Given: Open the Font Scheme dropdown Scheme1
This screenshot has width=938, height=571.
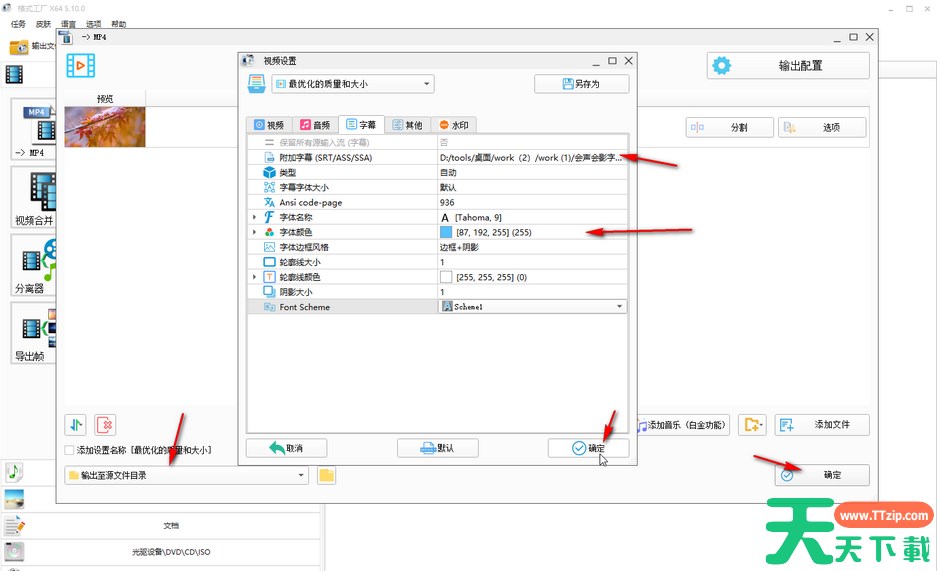Looking at the screenshot, I should (x=532, y=307).
